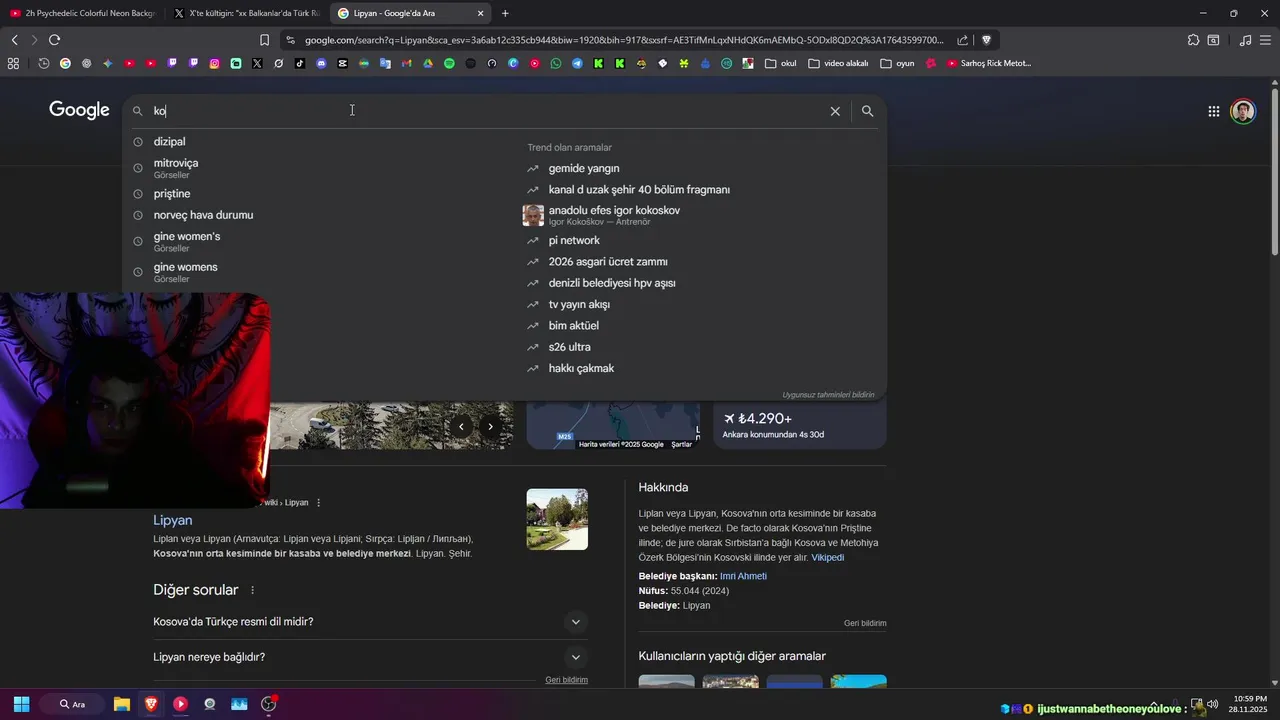The height and width of the screenshot is (720, 1280).
Task: Switch to the X'te kültigin tab
Action: tap(246, 13)
